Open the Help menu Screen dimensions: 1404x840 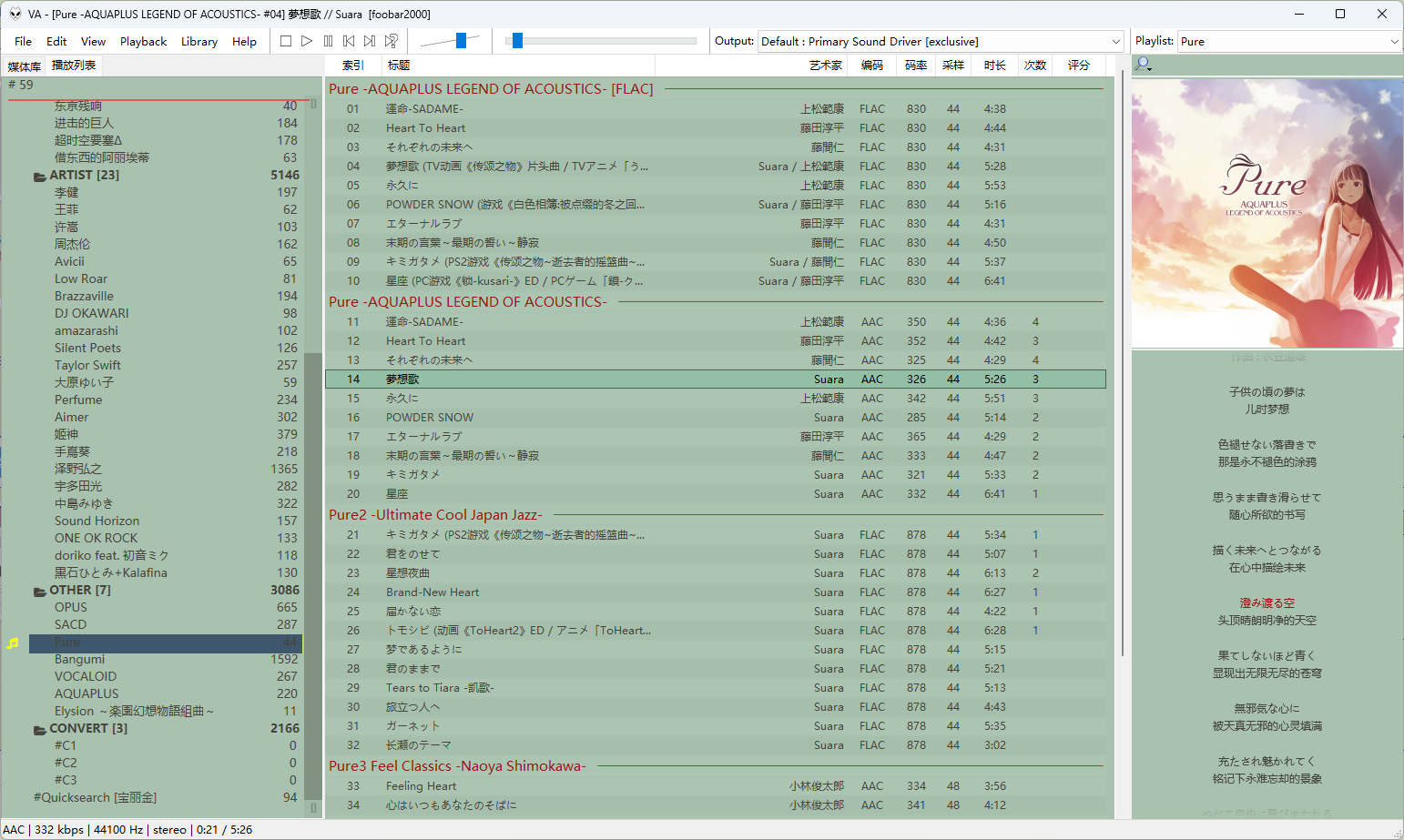(244, 41)
